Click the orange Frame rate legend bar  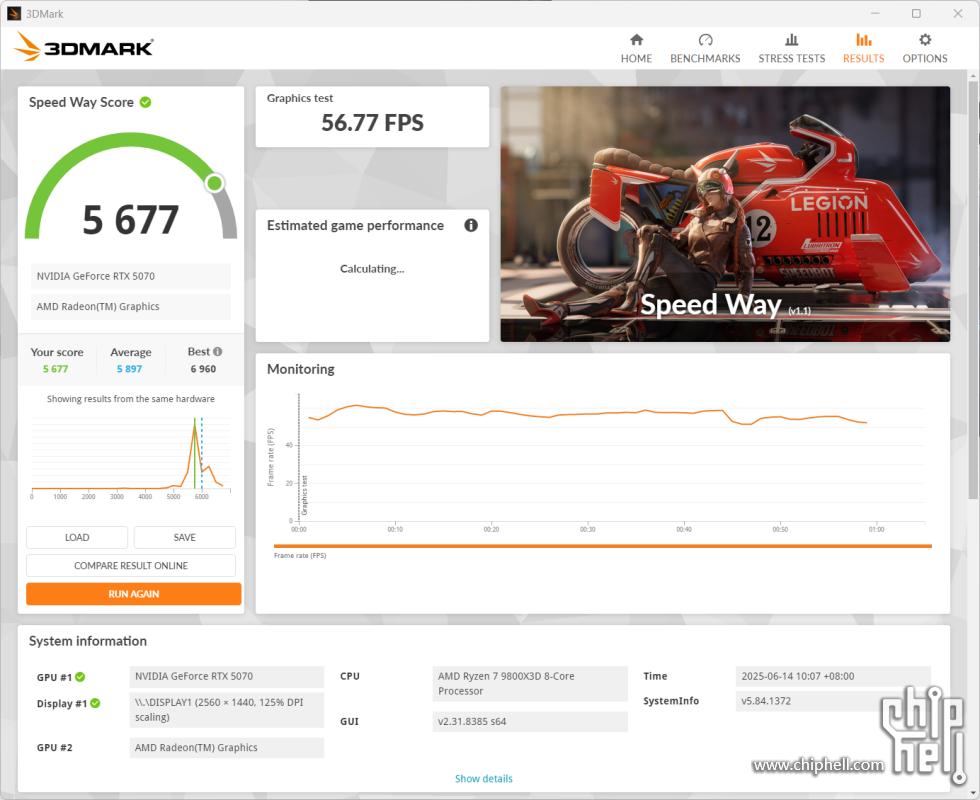(602, 546)
